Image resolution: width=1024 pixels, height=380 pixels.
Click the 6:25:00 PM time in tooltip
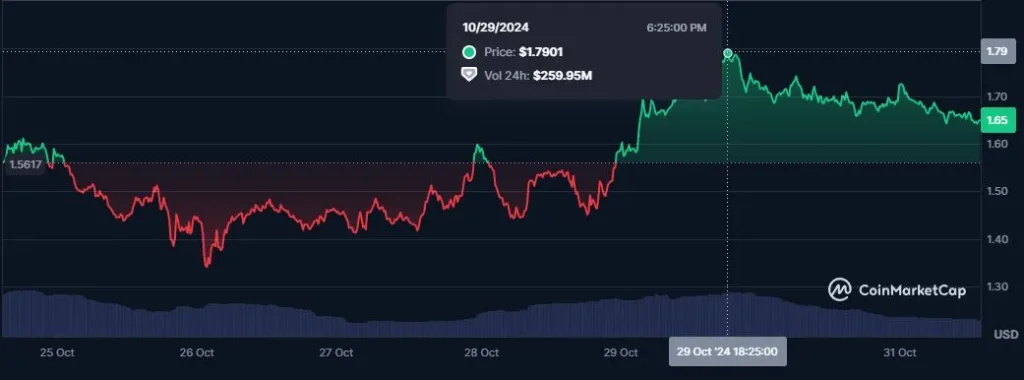coord(677,28)
